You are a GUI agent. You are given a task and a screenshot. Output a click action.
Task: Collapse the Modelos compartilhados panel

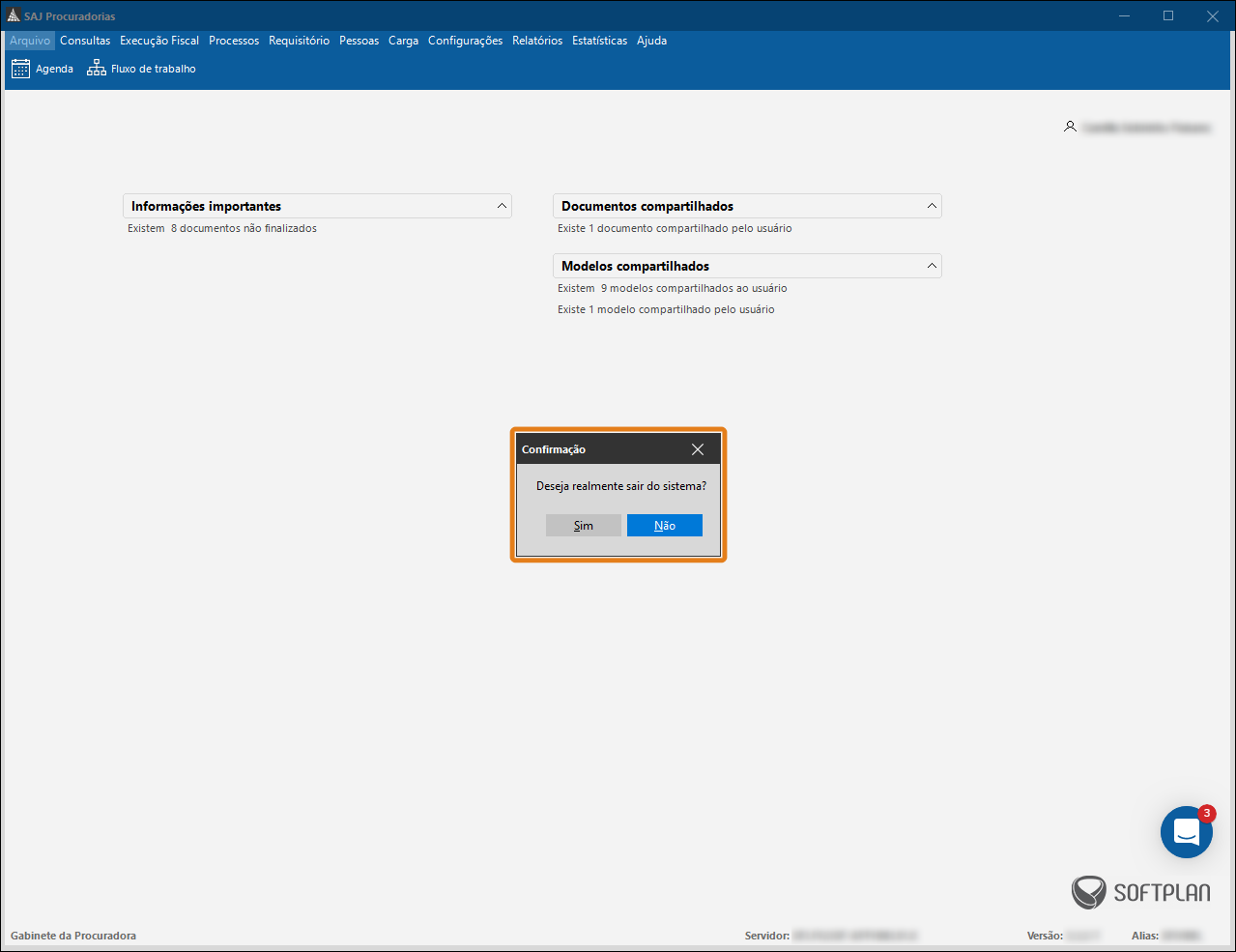tap(932, 266)
